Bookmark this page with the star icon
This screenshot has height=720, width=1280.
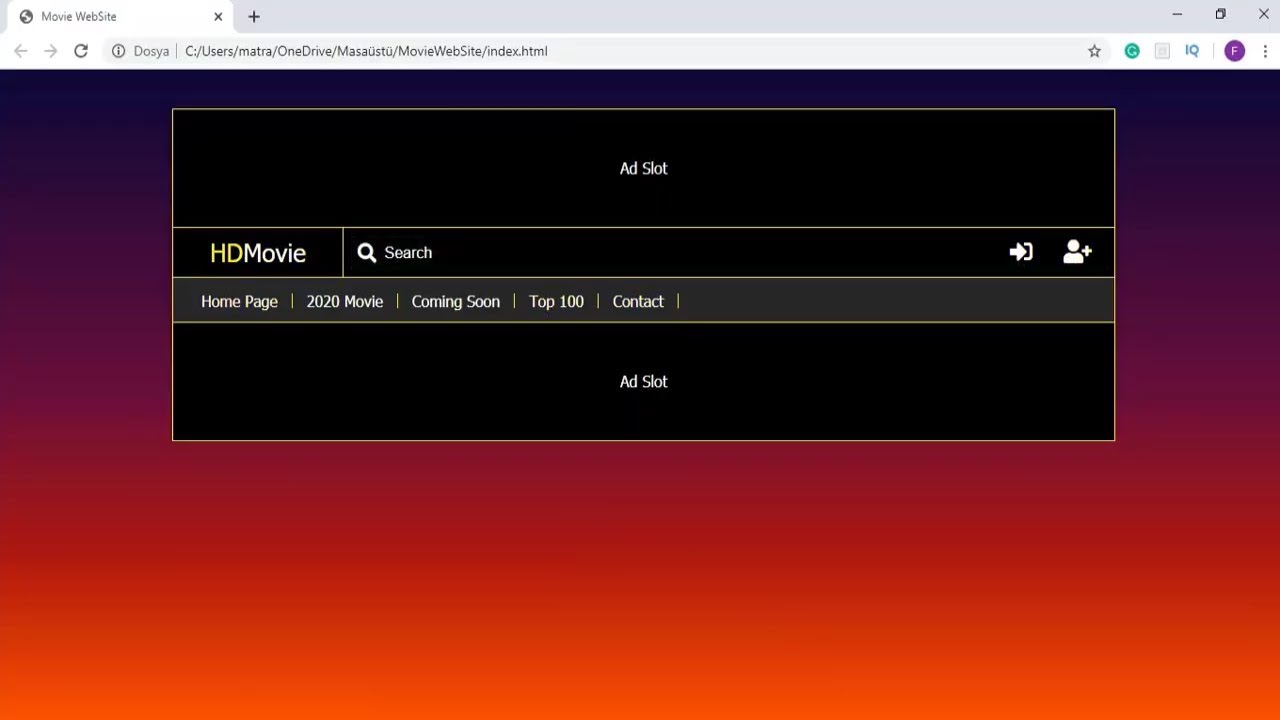[1094, 51]
